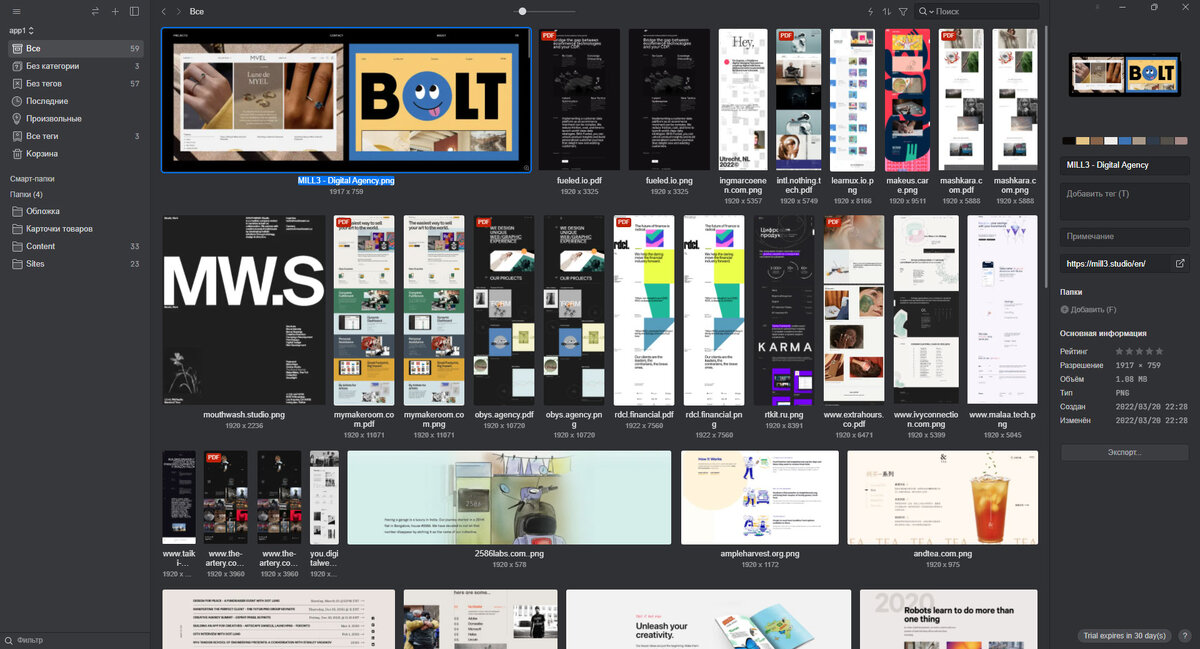Image resolution: width=1200 pixels, height=649 pixels.
Task: Click the preview image in the inspector
Action: [1124, 75]
